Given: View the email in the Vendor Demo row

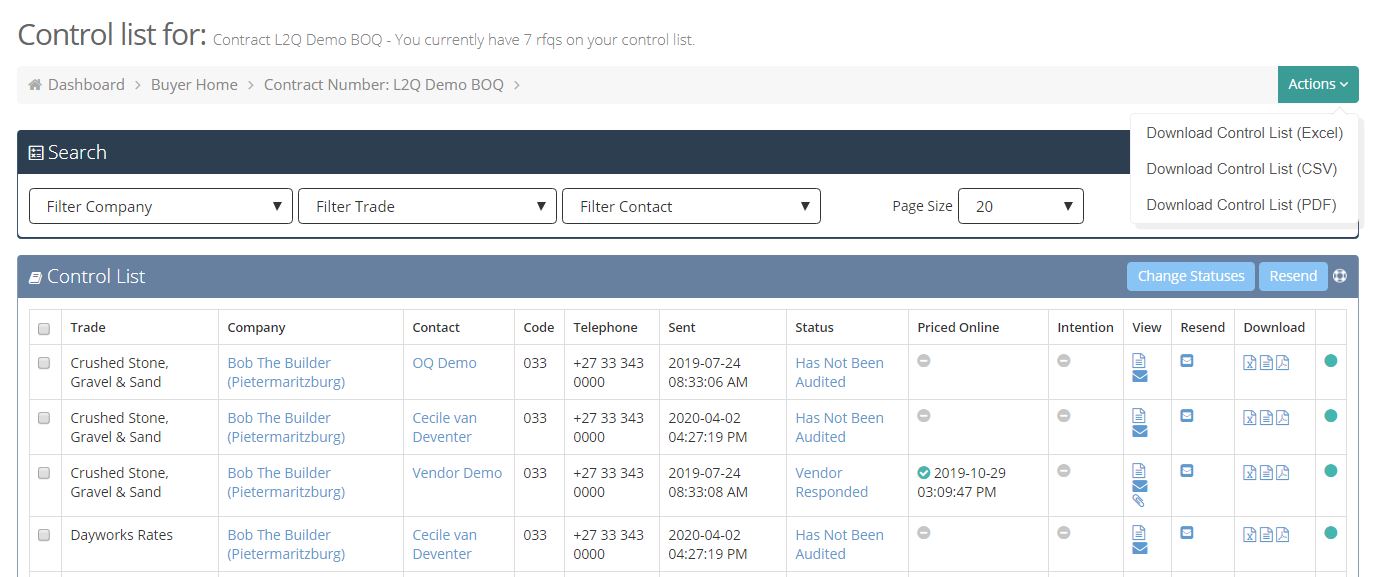Looking at the screenshot, I should [x=1139, y=487].
